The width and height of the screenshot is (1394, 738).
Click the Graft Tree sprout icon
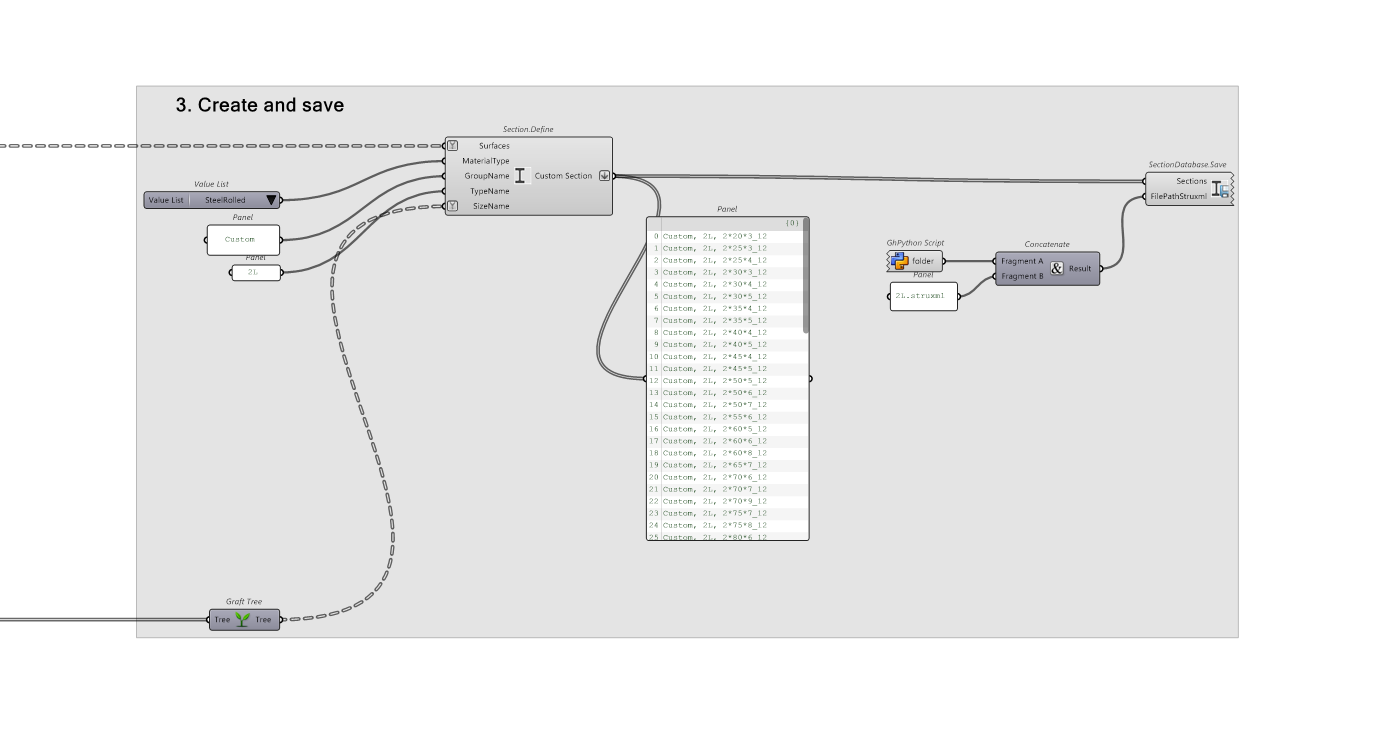pos(243,620)
